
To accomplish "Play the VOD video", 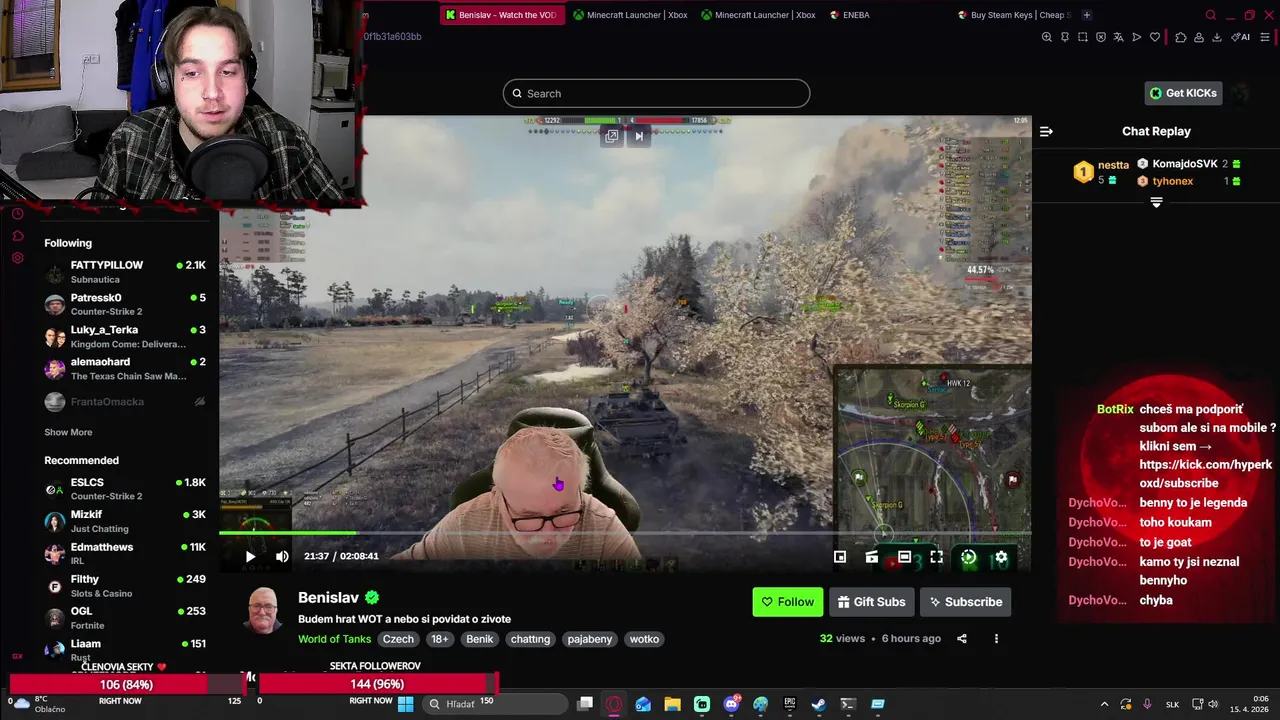I will pos(250,557).
